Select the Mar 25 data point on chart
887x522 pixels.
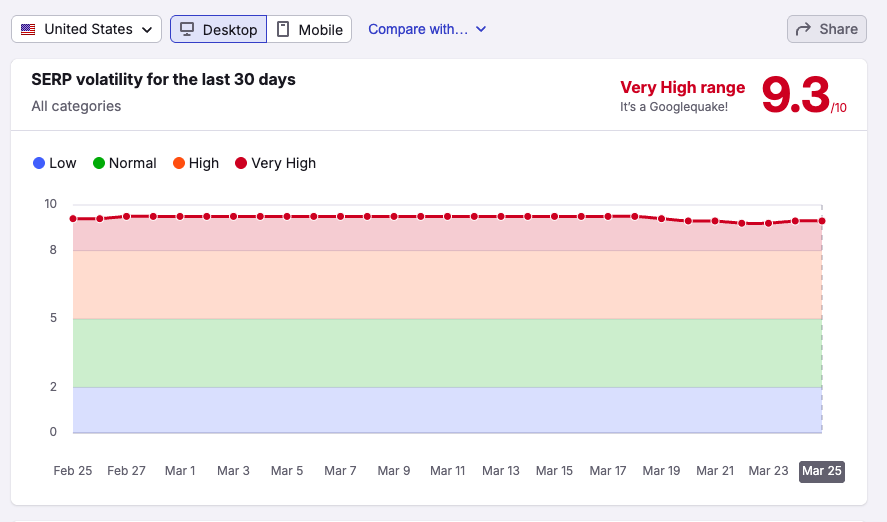[822, 221]
